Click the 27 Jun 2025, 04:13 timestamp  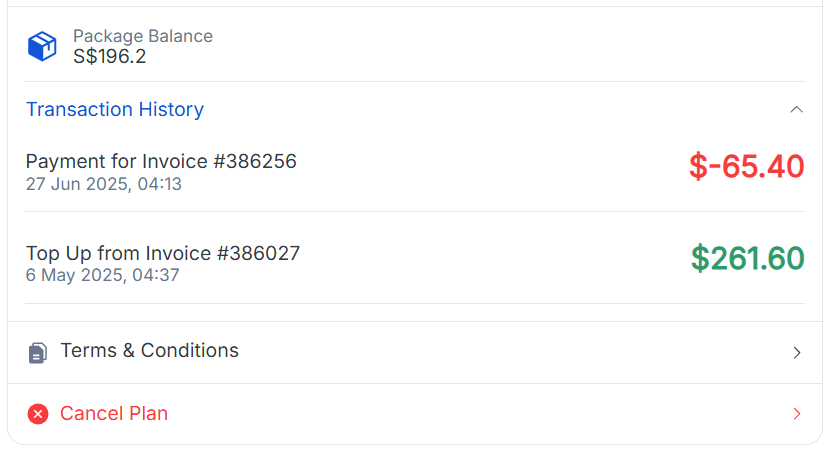104,184
